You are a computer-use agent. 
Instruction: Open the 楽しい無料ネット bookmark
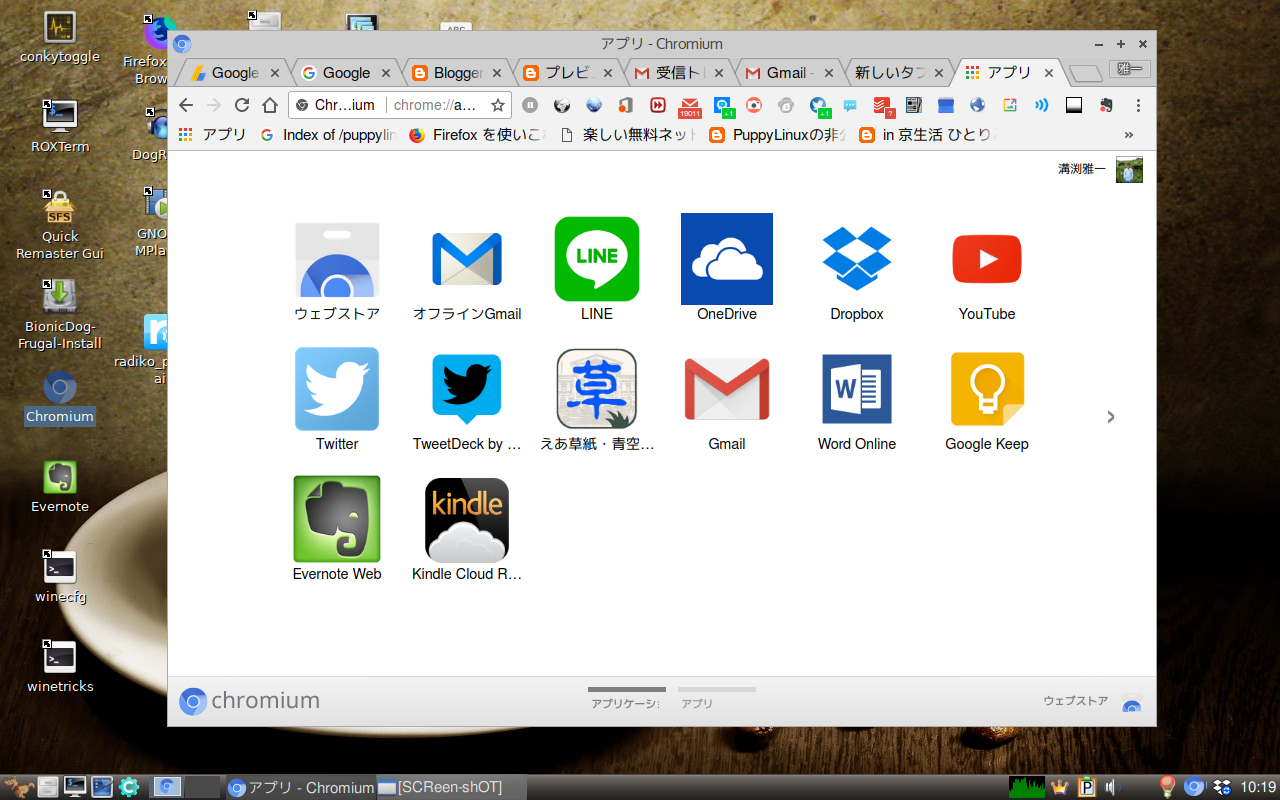coord(628,135)
